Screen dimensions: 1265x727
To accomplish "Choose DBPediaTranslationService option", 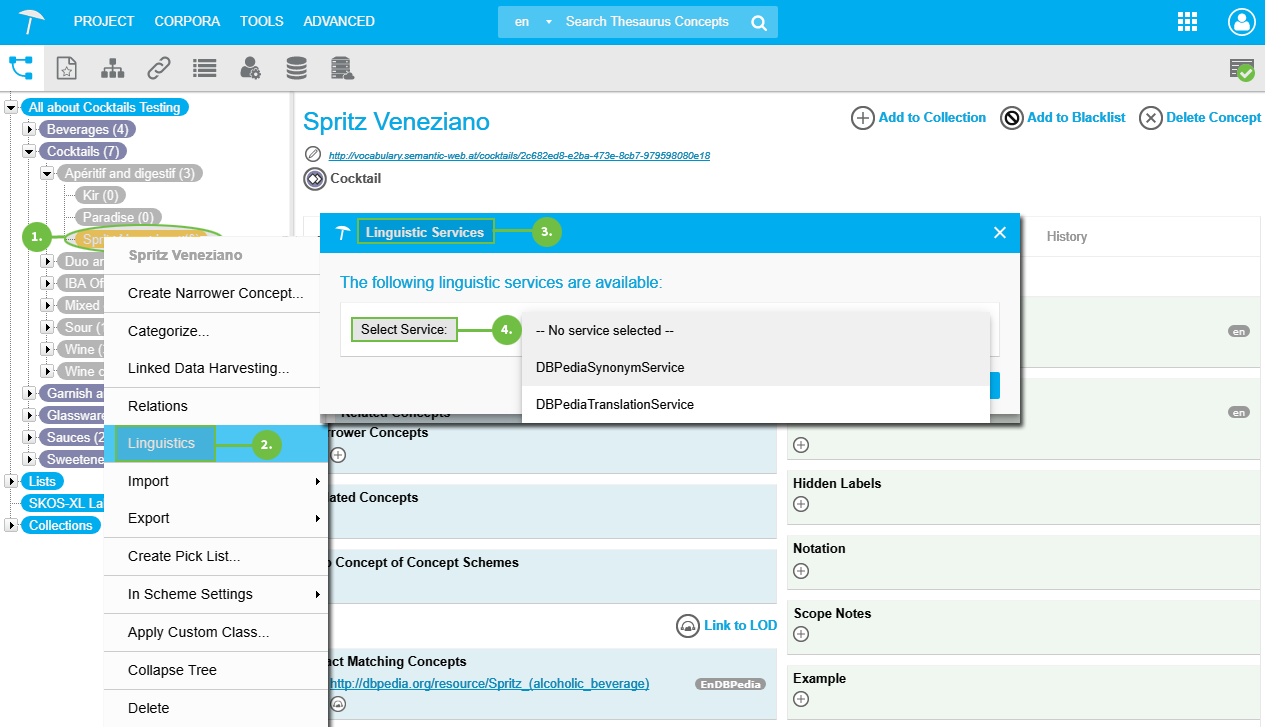I will coord(756,405).
